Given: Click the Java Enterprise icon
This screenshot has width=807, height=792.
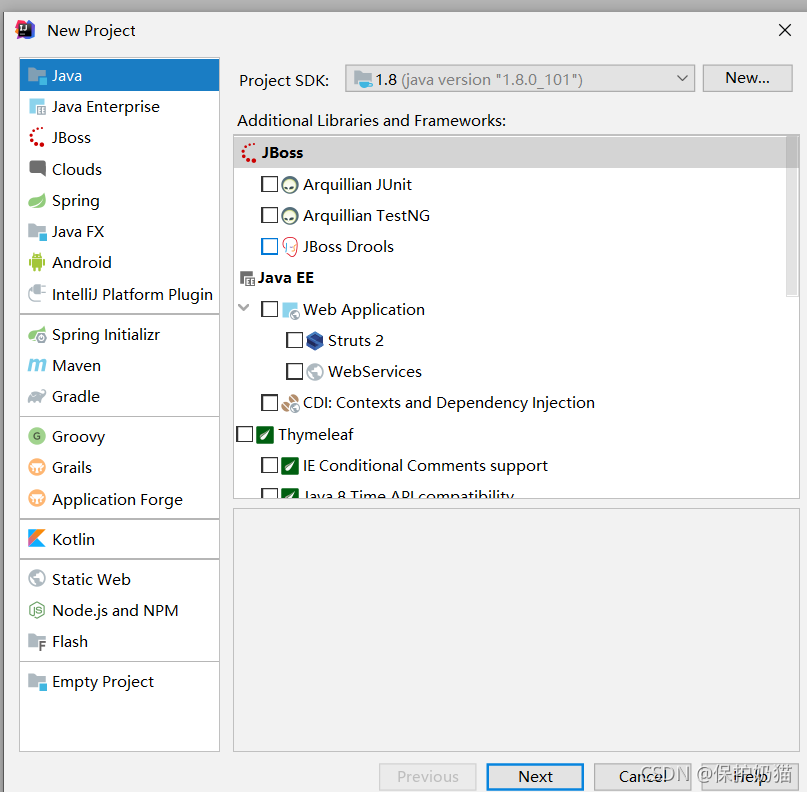Looking at the screenshot, I should [x=37, y=107].
